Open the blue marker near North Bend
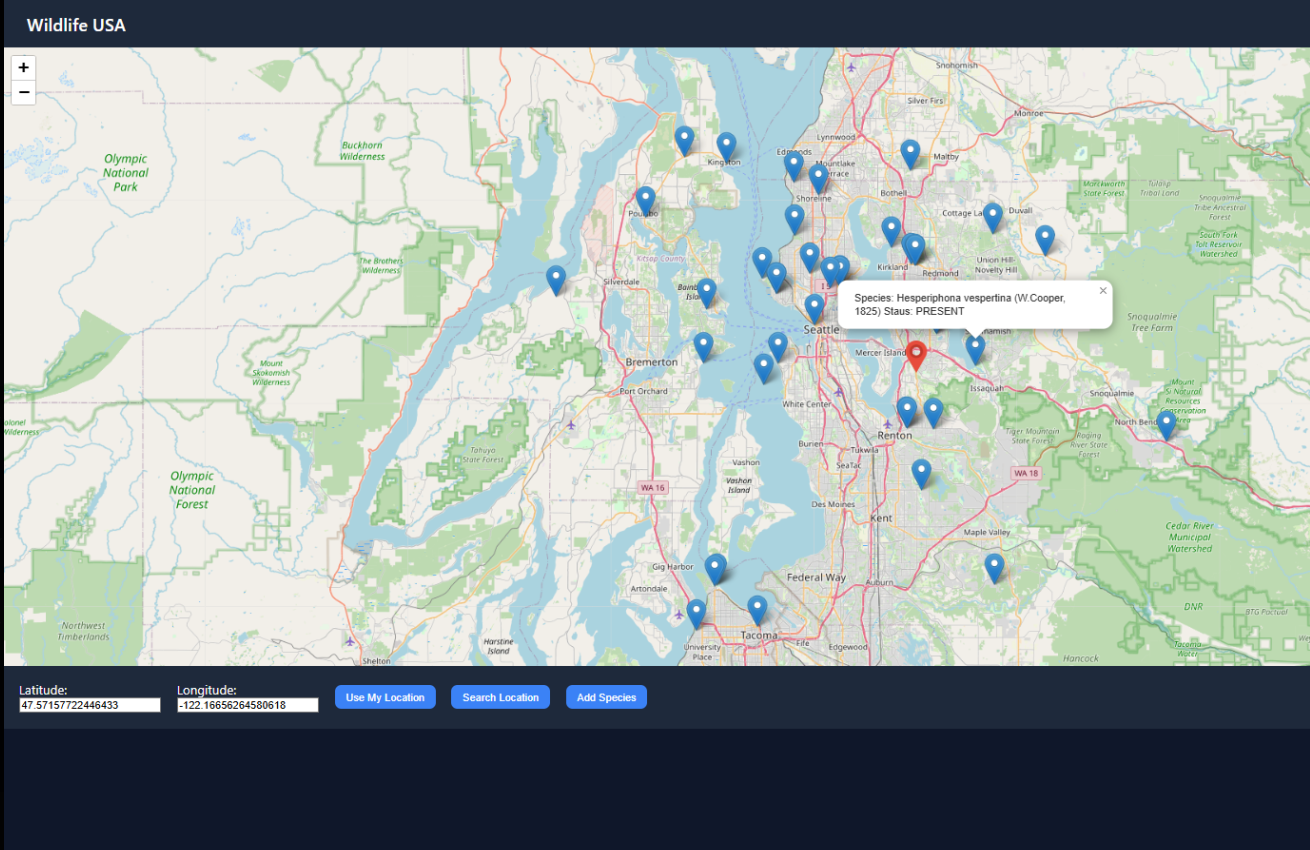 pos(1167,424)
